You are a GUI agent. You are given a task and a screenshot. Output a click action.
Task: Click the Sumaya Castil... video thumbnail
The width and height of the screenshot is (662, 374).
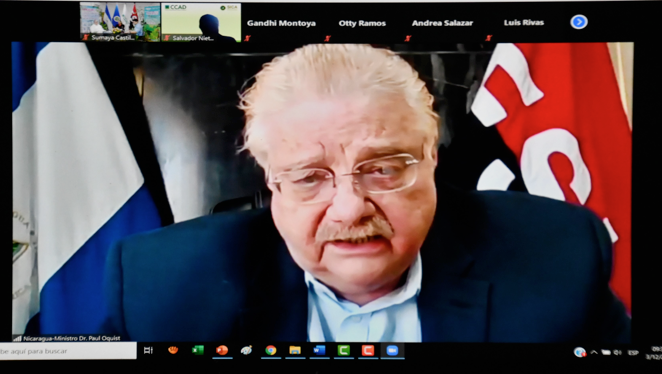tap(120, 22)
